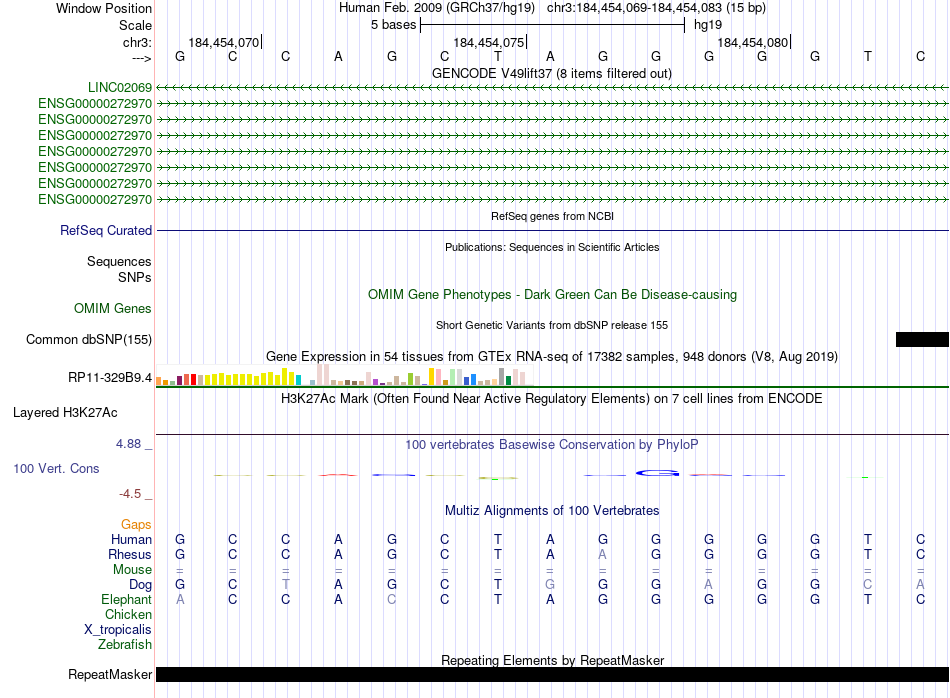Click the 184,454,080 position marker
The height and width of the screenshot is (698, 950).
(x=754, y=42)
